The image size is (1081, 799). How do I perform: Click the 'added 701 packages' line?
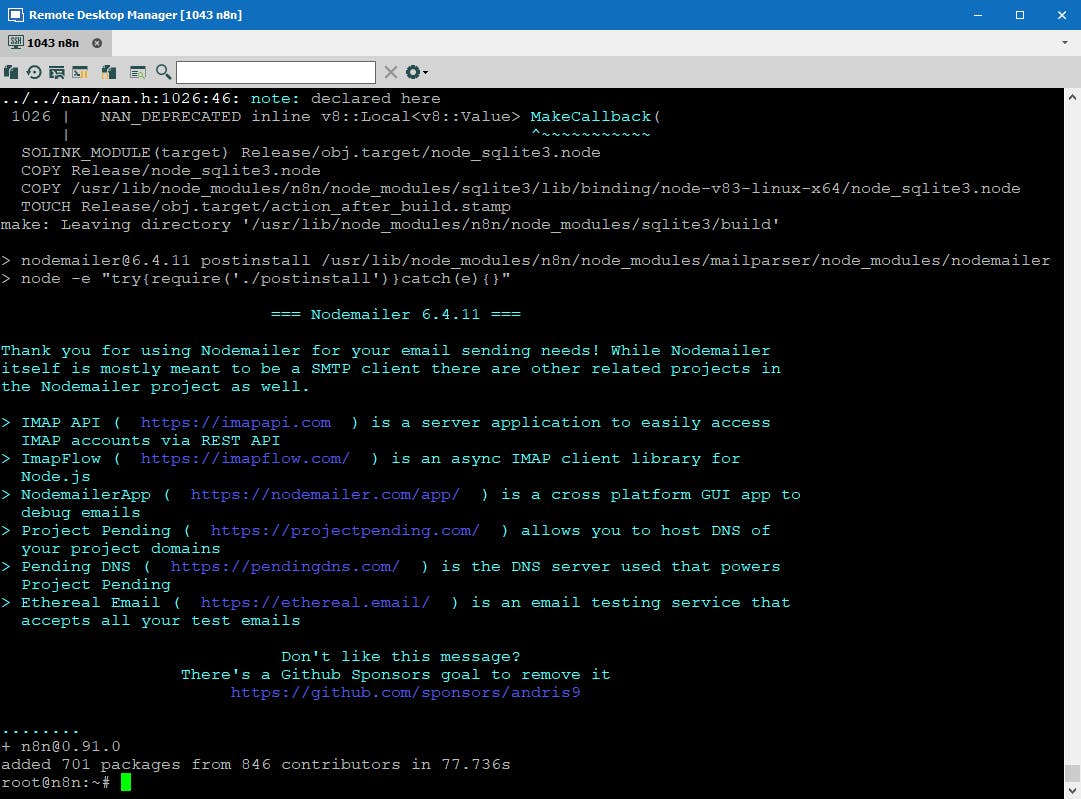256,764
